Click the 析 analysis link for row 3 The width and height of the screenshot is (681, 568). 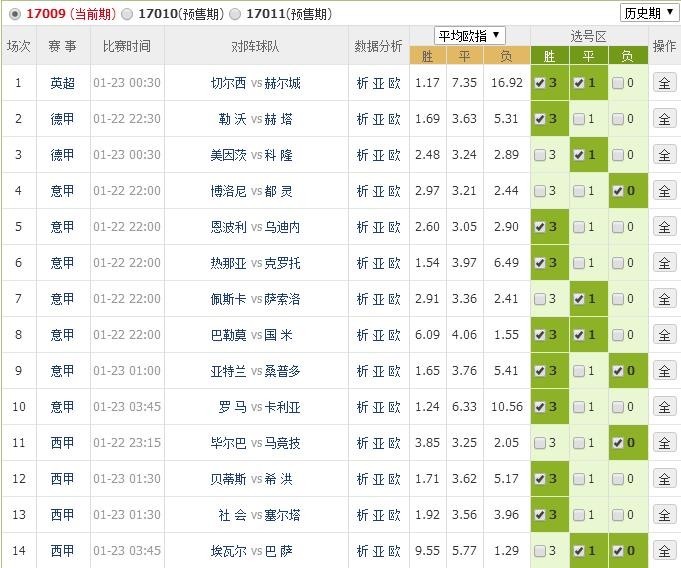[363, 155]
